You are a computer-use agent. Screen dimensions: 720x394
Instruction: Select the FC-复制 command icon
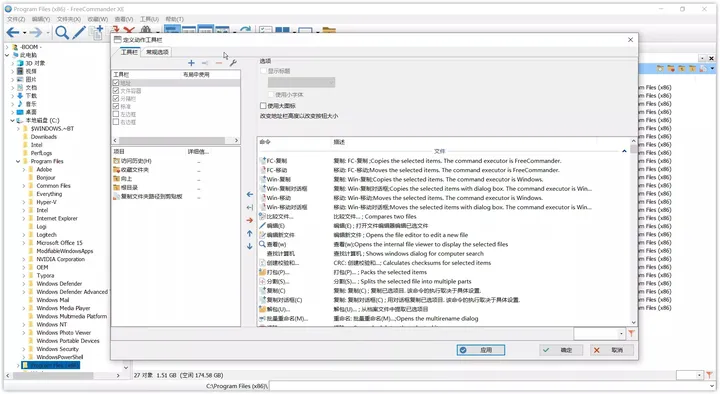point(263,161)
